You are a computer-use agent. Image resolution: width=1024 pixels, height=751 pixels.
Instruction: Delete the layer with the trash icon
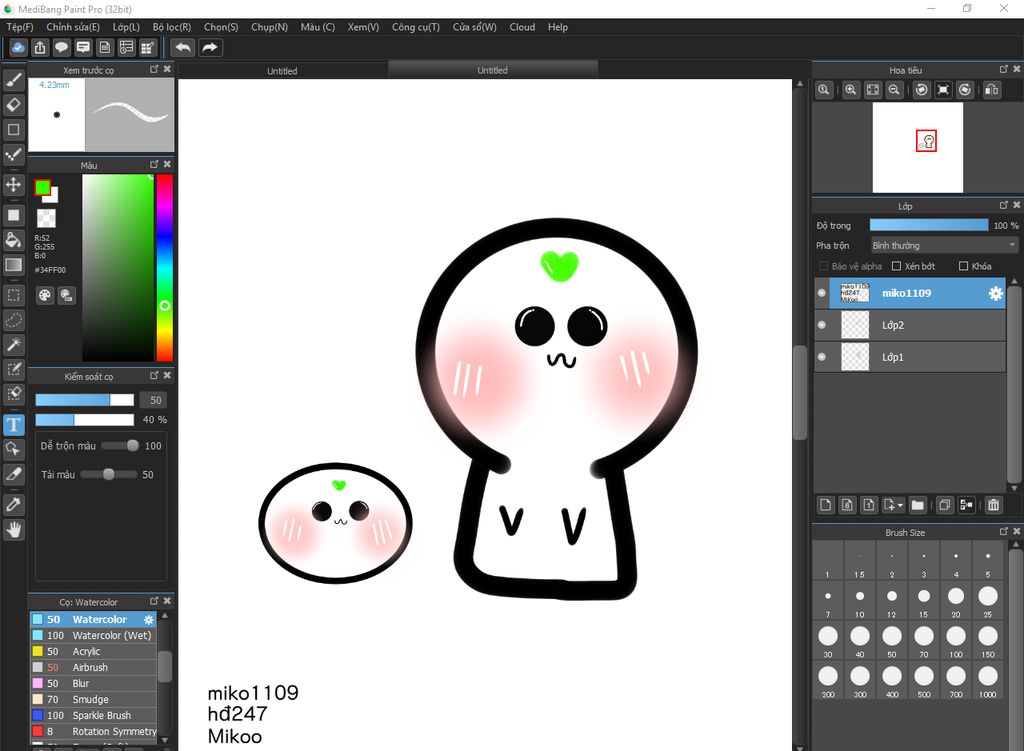993,505
